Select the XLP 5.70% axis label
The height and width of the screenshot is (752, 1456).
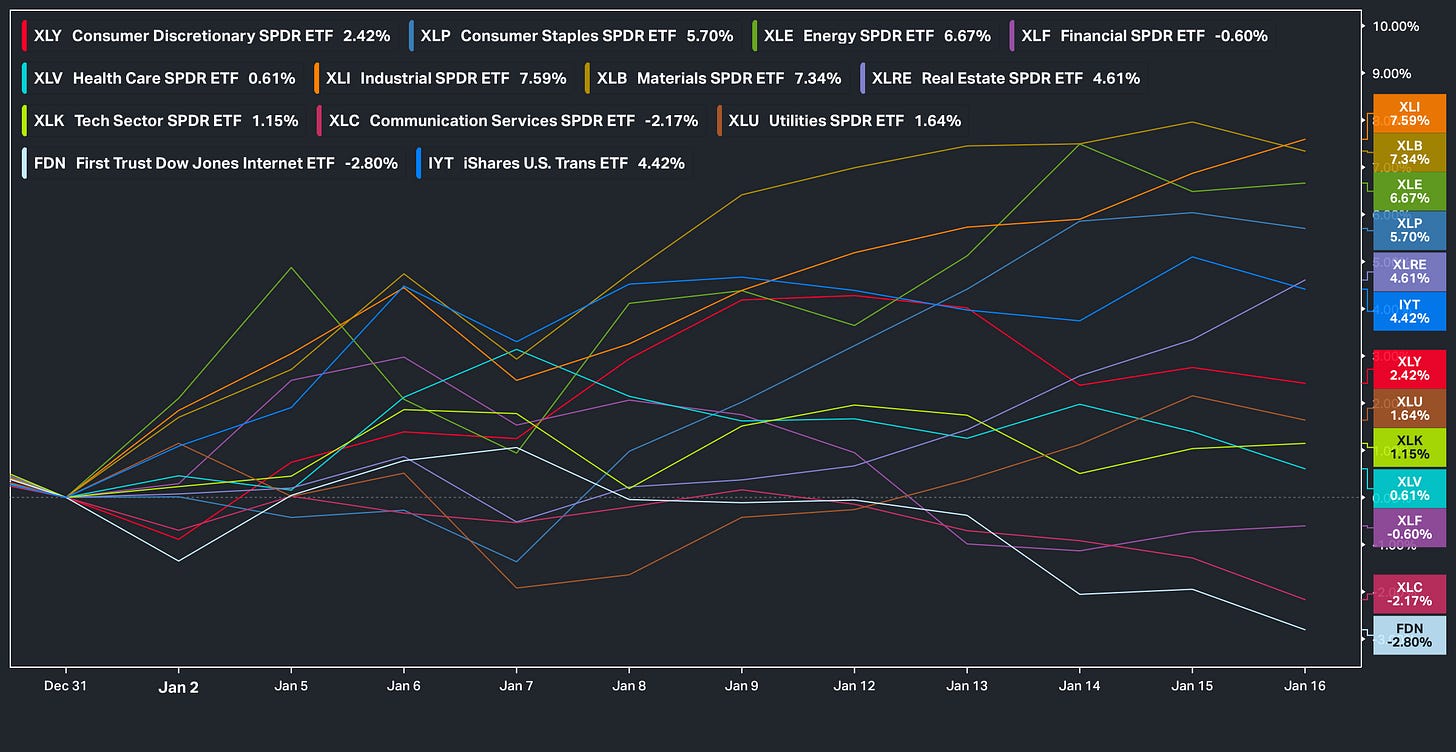pyautogui.click(x=1409, y=230)
